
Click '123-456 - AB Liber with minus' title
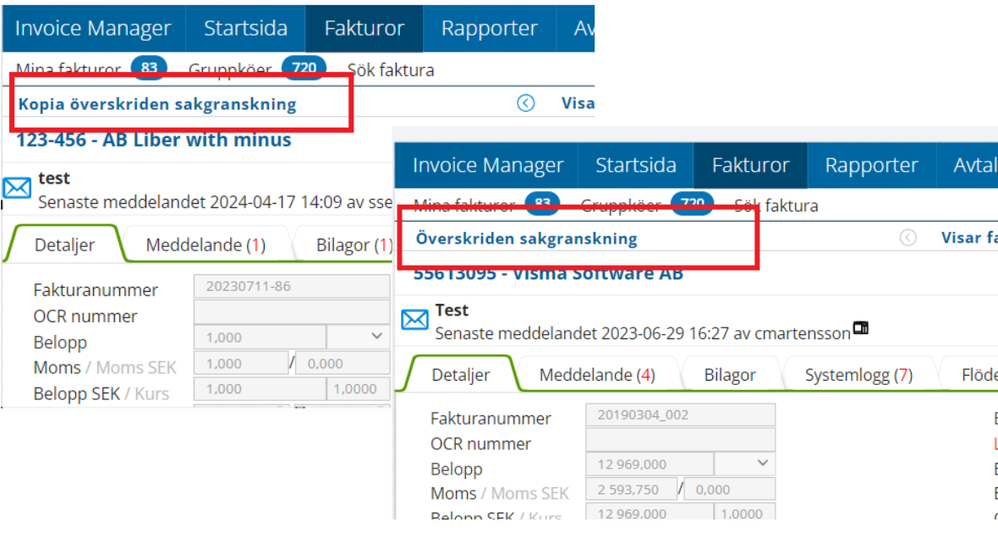pyautogui.click(x=153, y=140)
